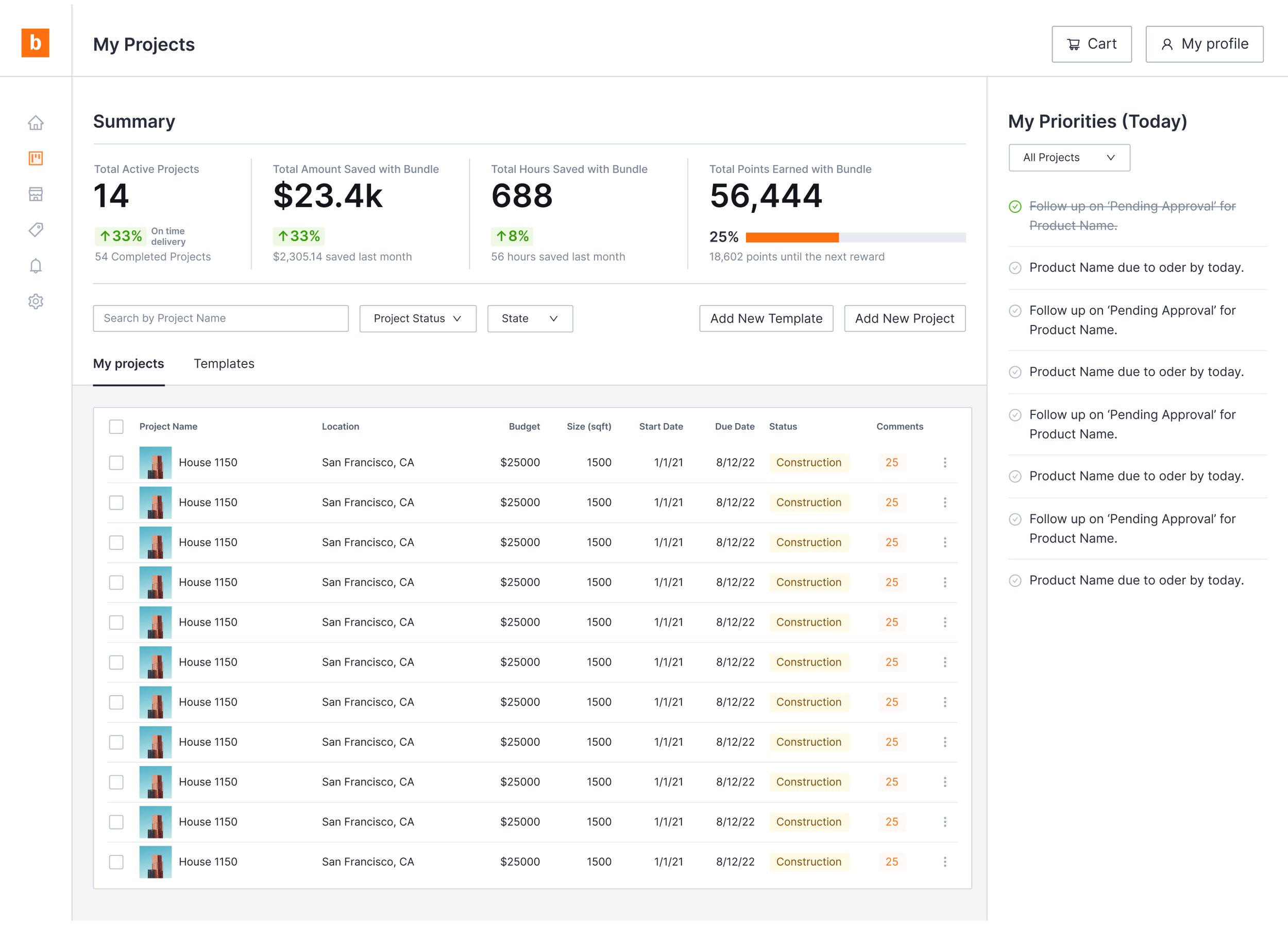The image size is (1288, 925).
Task: Click Add New Template button
Action: 766,319
